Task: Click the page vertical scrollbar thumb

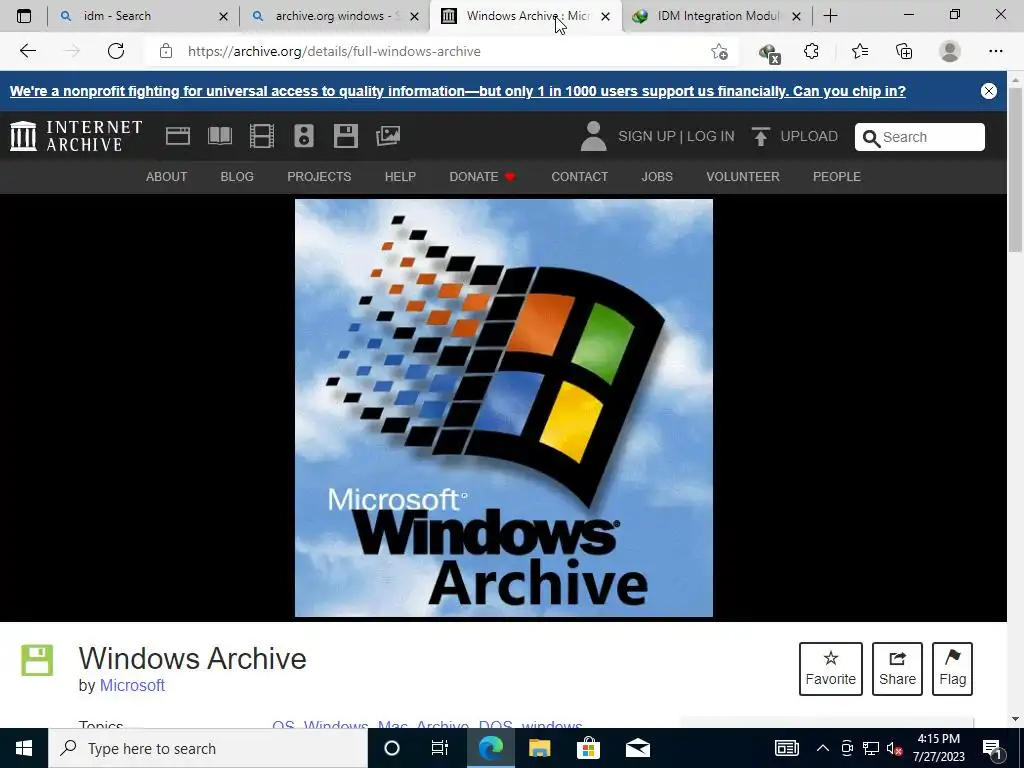Action: tap(1015, 170)
